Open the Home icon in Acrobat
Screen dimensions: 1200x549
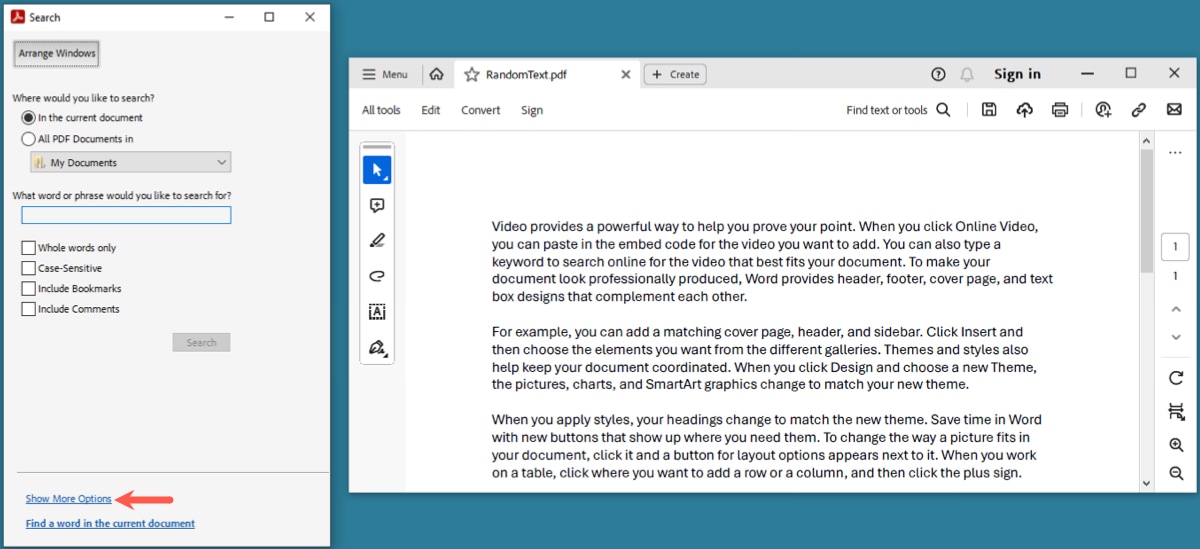(x=436, y=74)
